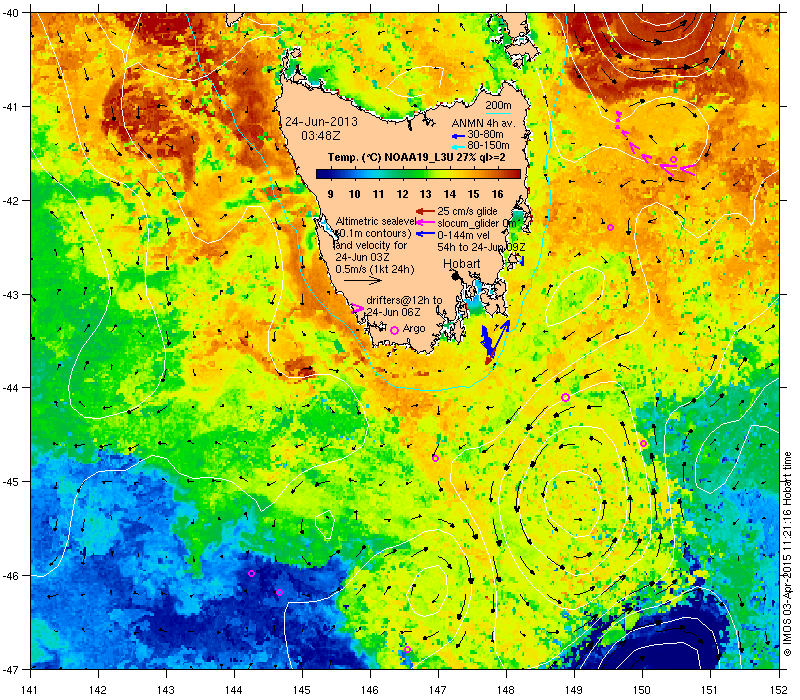
Task: Click the Argo float circle near 46°S 144.2°E
Action: pyautogui.click(x=251, y=573)
